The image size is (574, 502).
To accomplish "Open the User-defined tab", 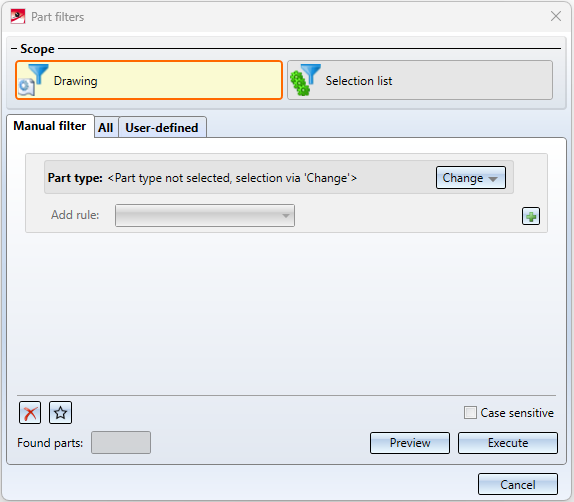I will tap(162, 127).
